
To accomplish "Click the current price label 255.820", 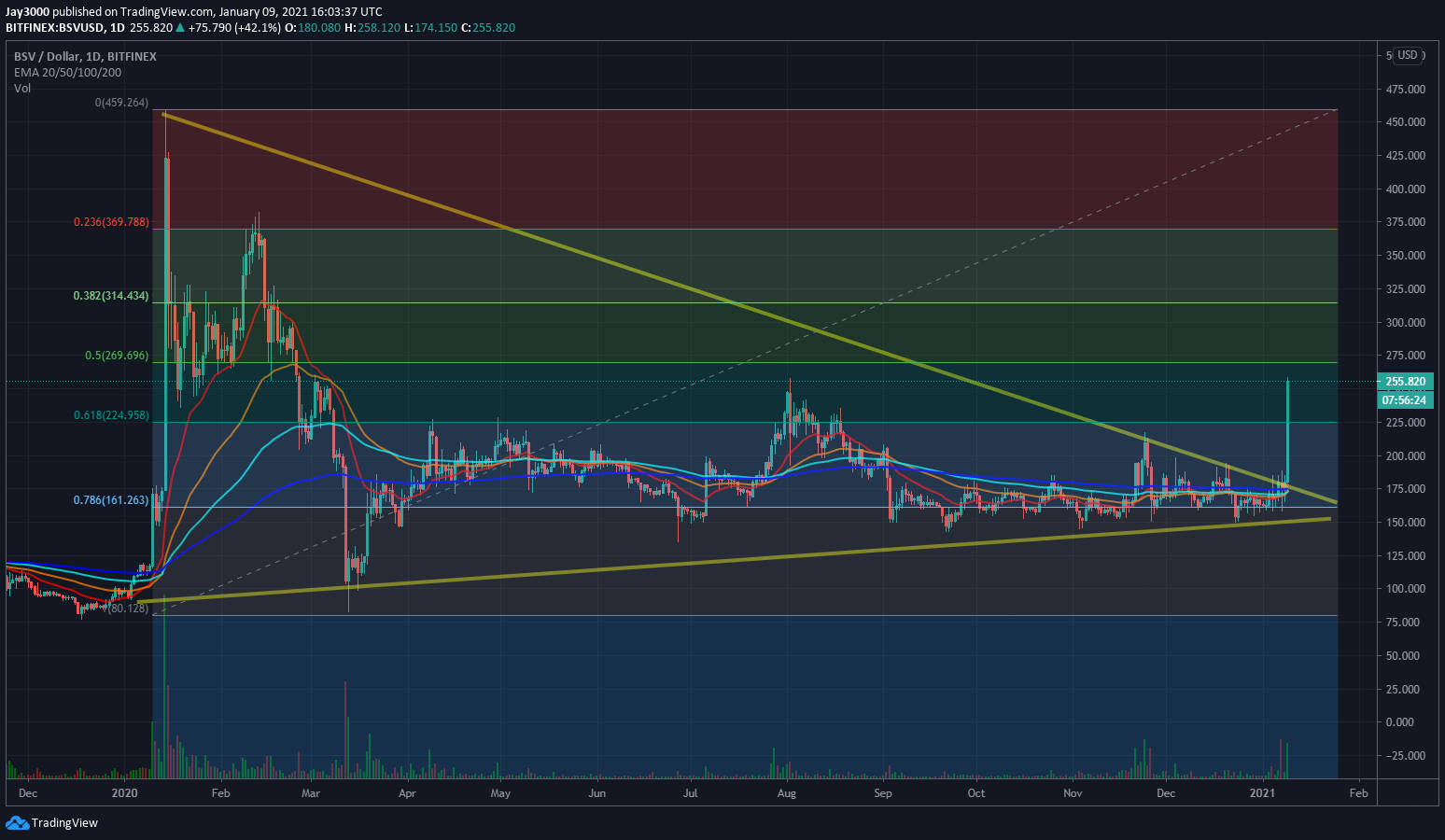I will coord(1406,381).
